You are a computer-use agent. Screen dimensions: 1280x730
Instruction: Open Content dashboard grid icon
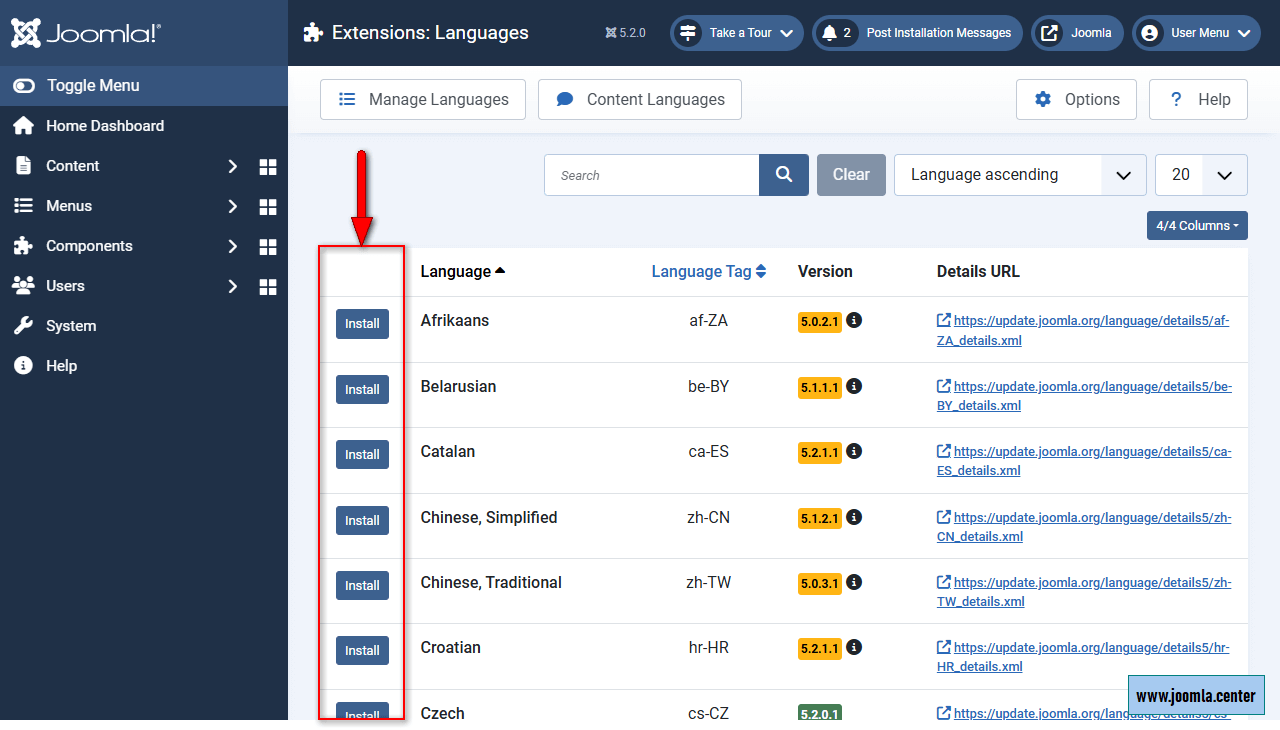click(268, 167)
